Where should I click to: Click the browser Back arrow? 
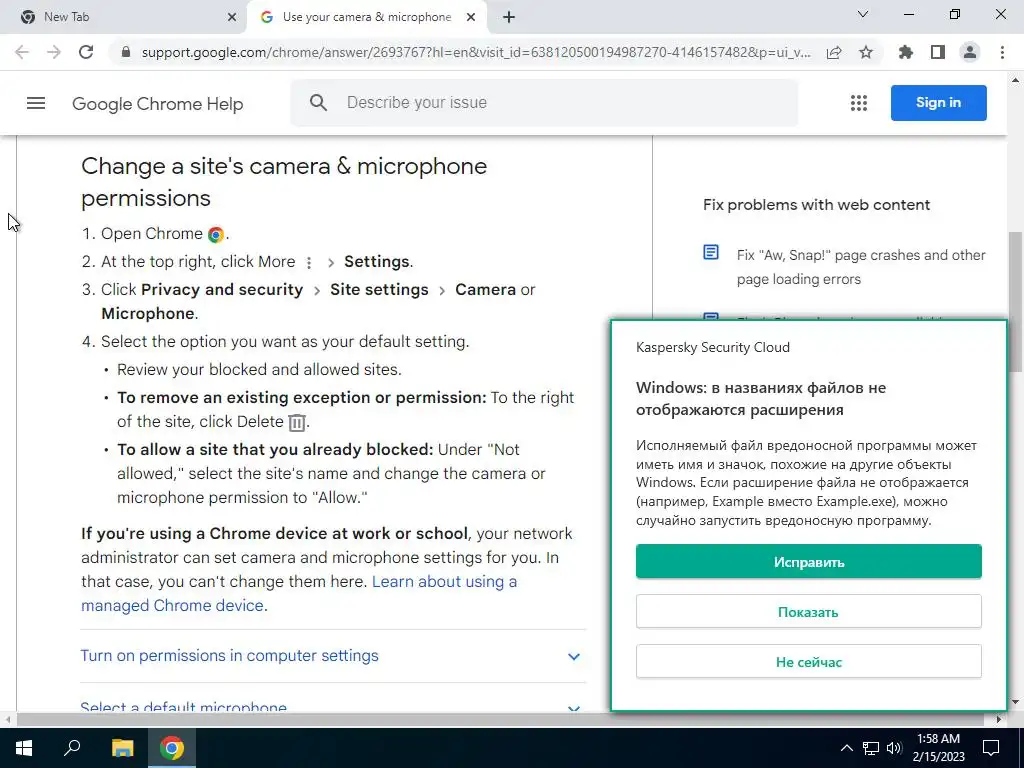(22, 52)
